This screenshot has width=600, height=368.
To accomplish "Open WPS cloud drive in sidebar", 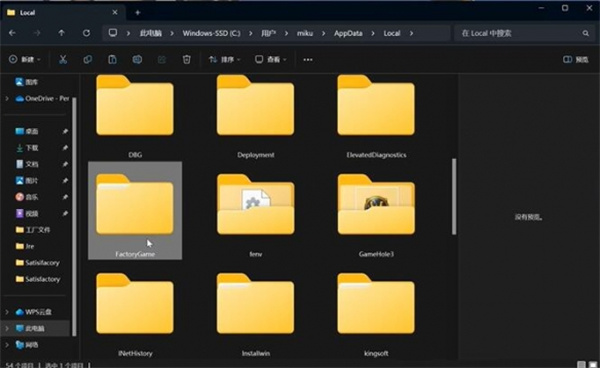I will click(x=33, y=312).
